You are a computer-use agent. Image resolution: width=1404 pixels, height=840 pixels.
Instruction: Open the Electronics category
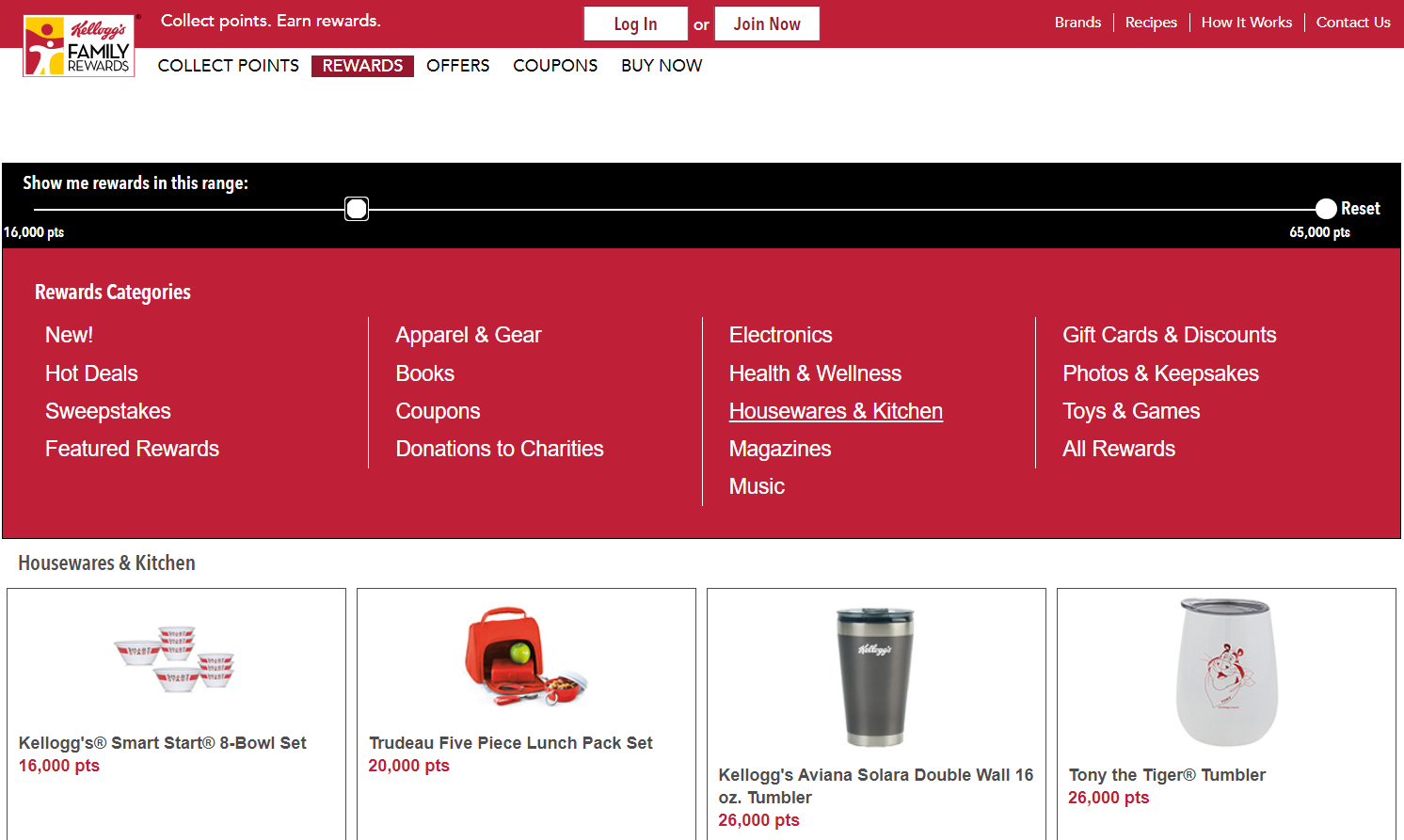coord(780,335)
